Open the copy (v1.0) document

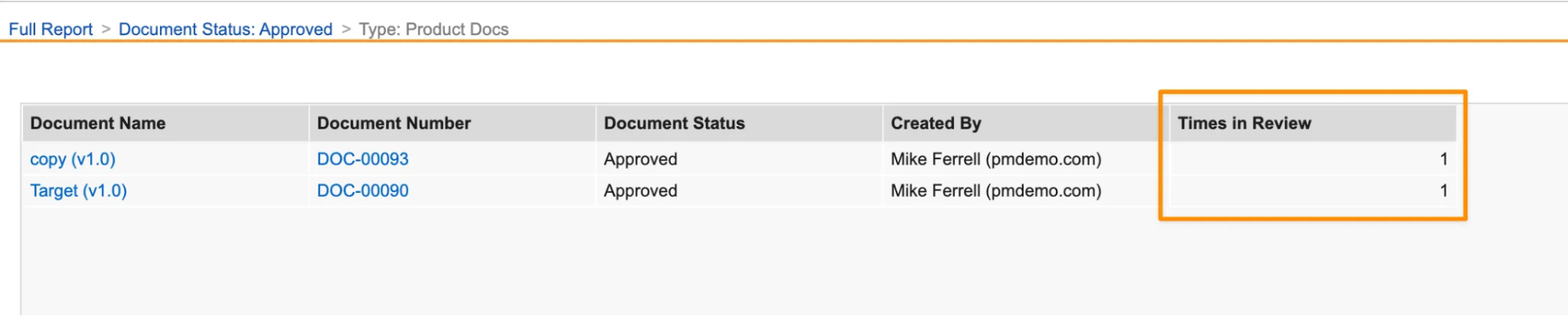[x=73, y=159]
